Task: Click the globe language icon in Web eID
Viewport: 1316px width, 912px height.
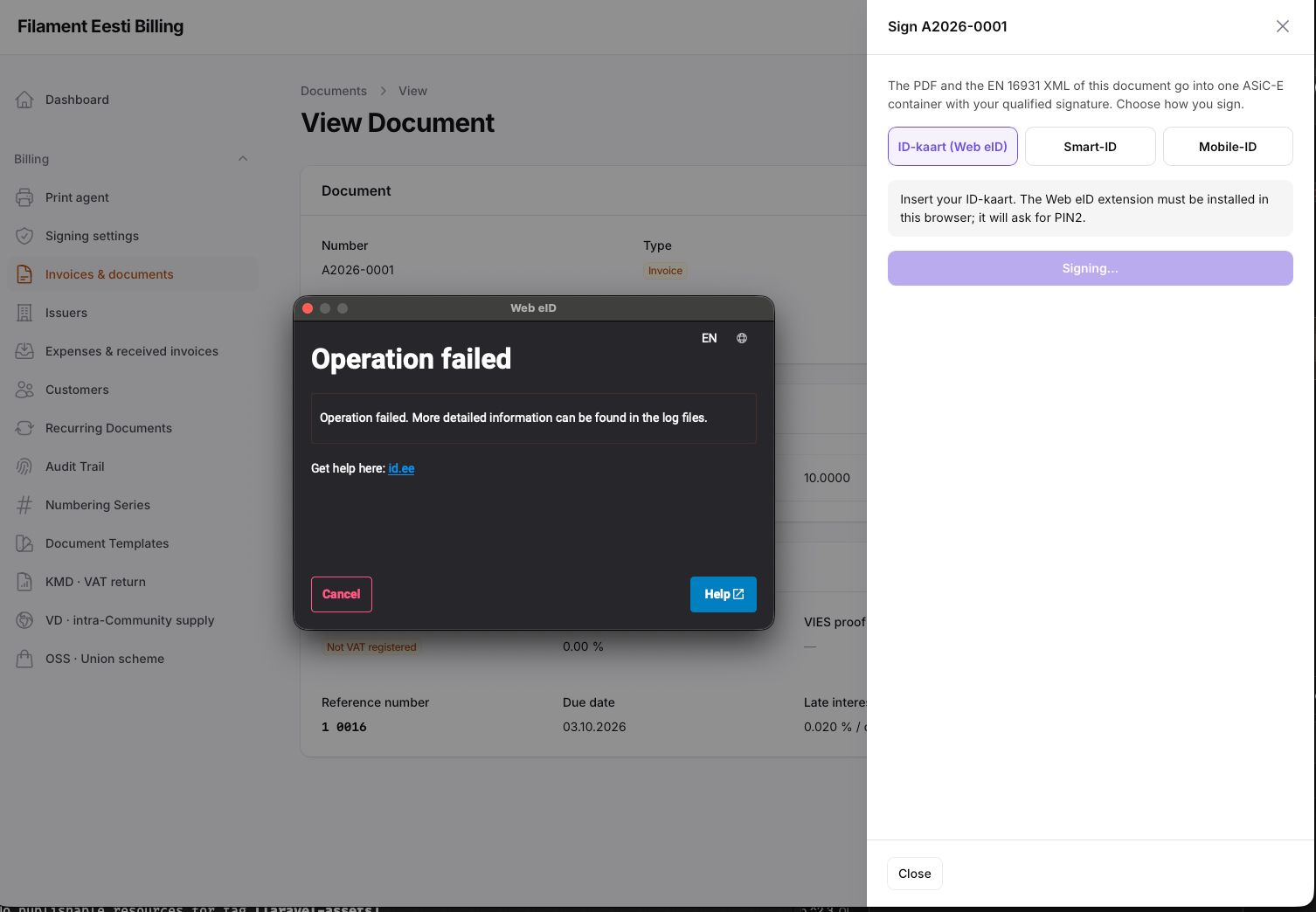Action: coord(742,338)
